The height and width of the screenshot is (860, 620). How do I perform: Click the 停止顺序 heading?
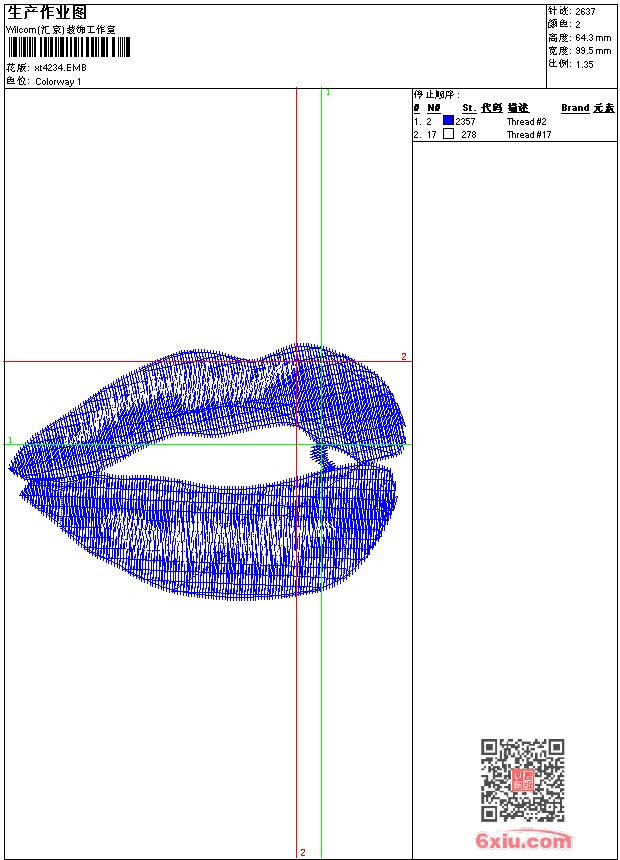436,95
